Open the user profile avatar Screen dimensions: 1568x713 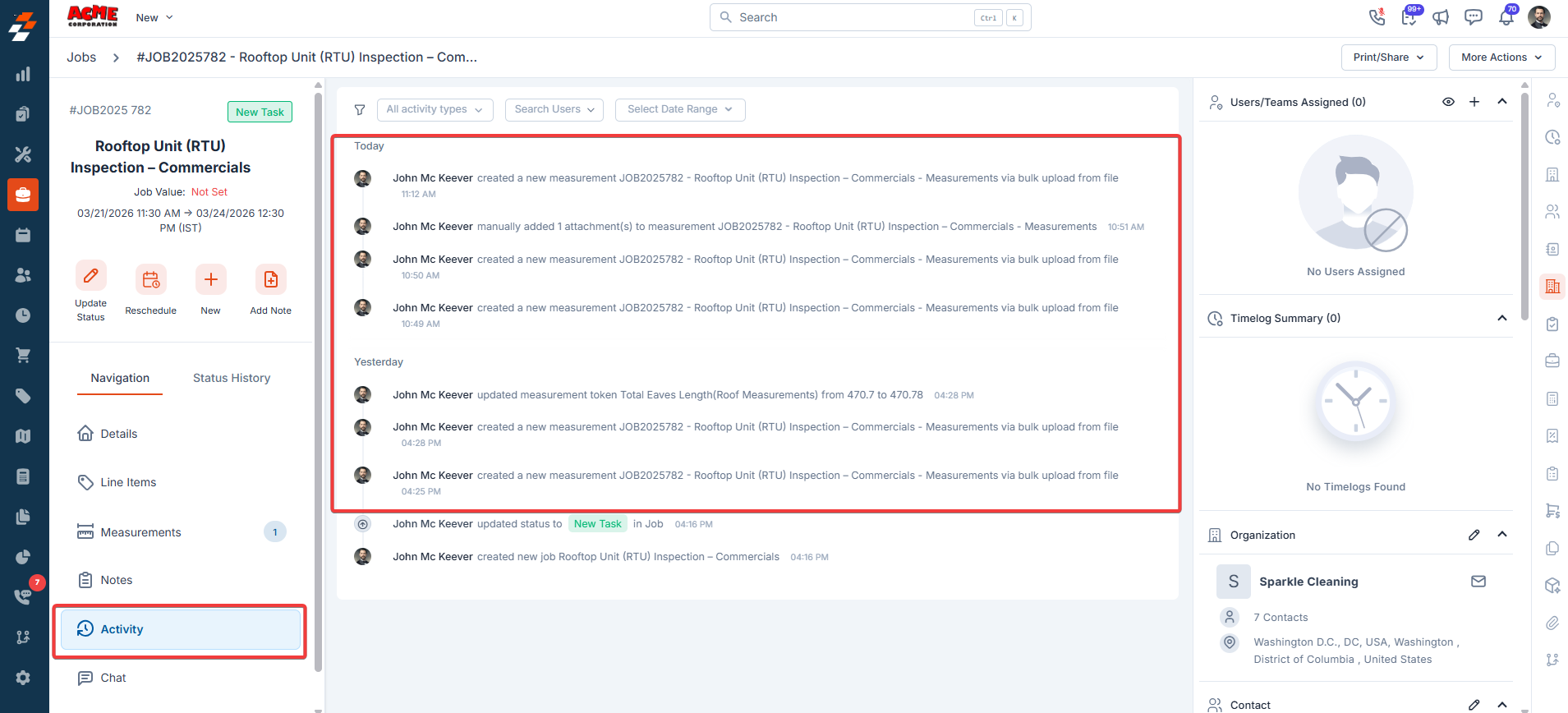[1538, 16]
